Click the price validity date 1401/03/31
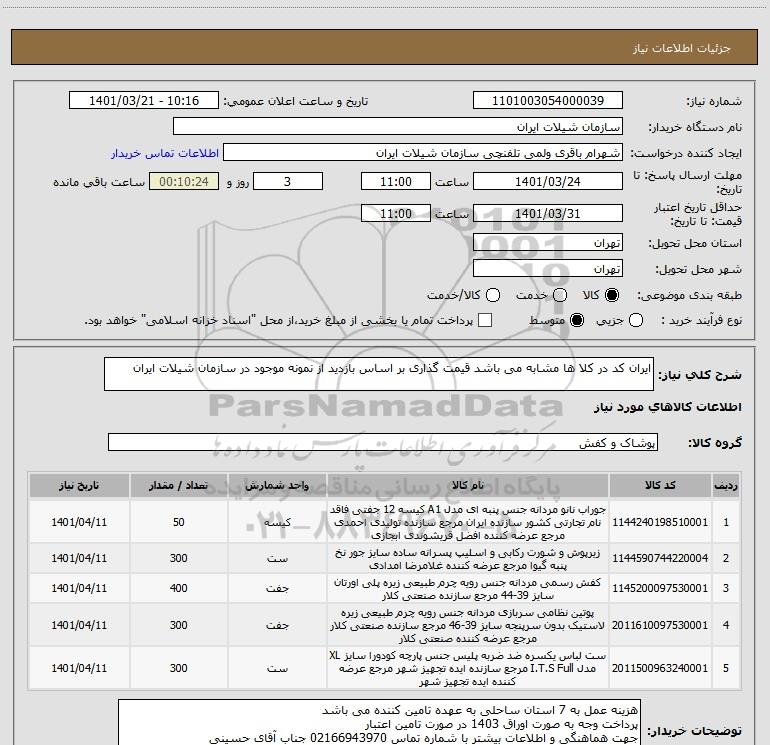 548,213
